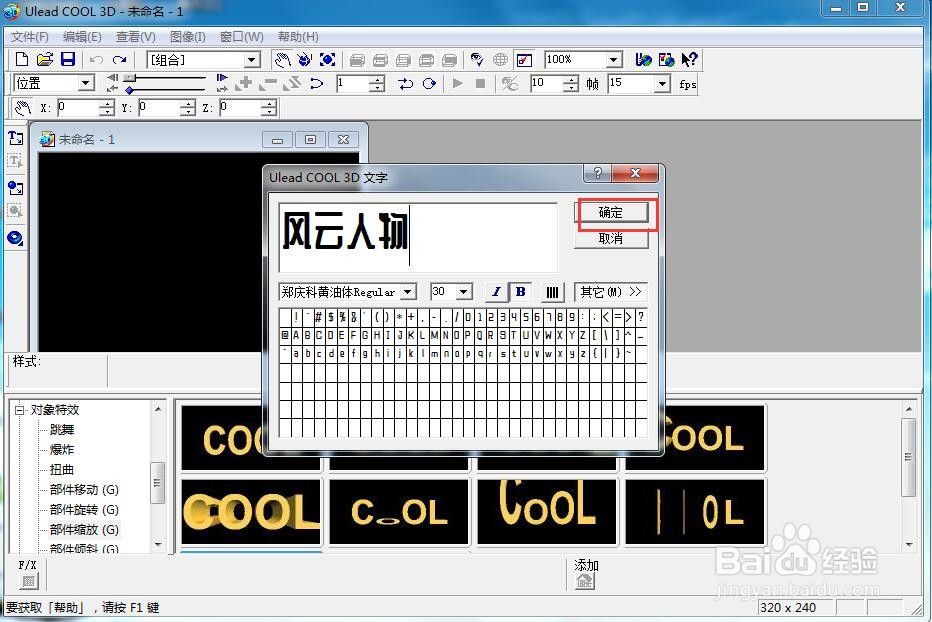Select the Rotate object tool
This screenshot has height=622, width=932.
pos(304,59)
